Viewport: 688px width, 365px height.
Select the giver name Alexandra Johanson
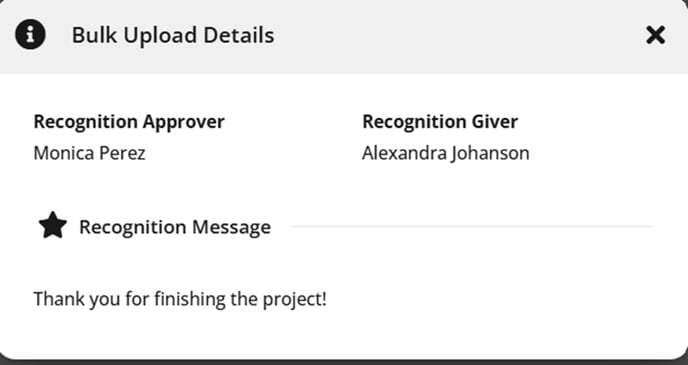point(446,153)
